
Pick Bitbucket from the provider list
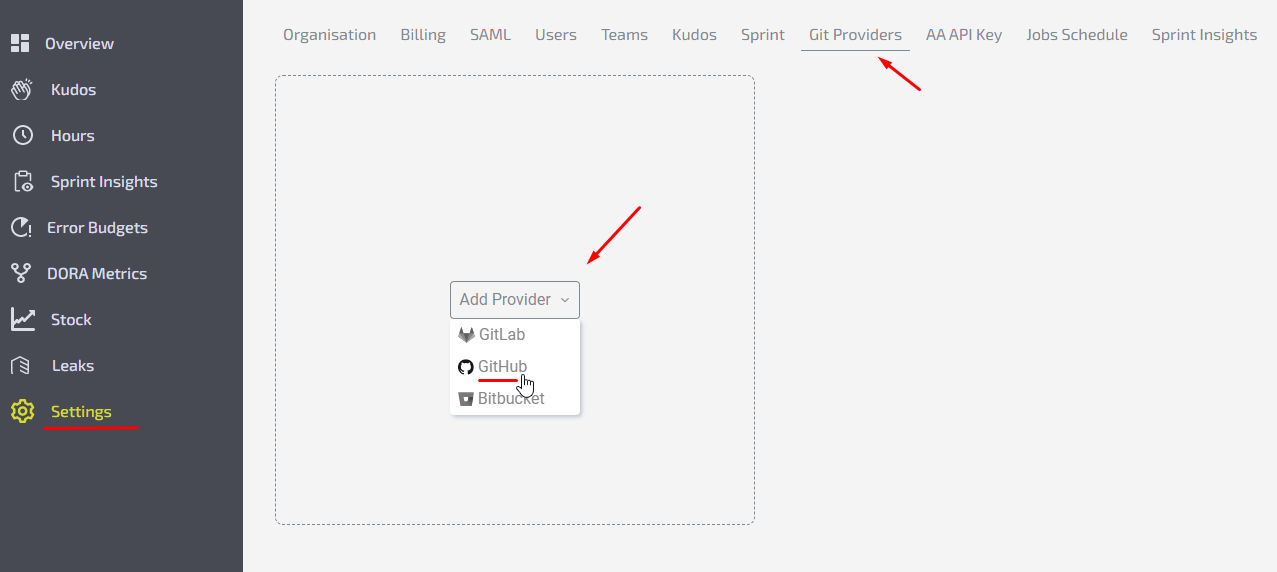[x=510, y=398]
